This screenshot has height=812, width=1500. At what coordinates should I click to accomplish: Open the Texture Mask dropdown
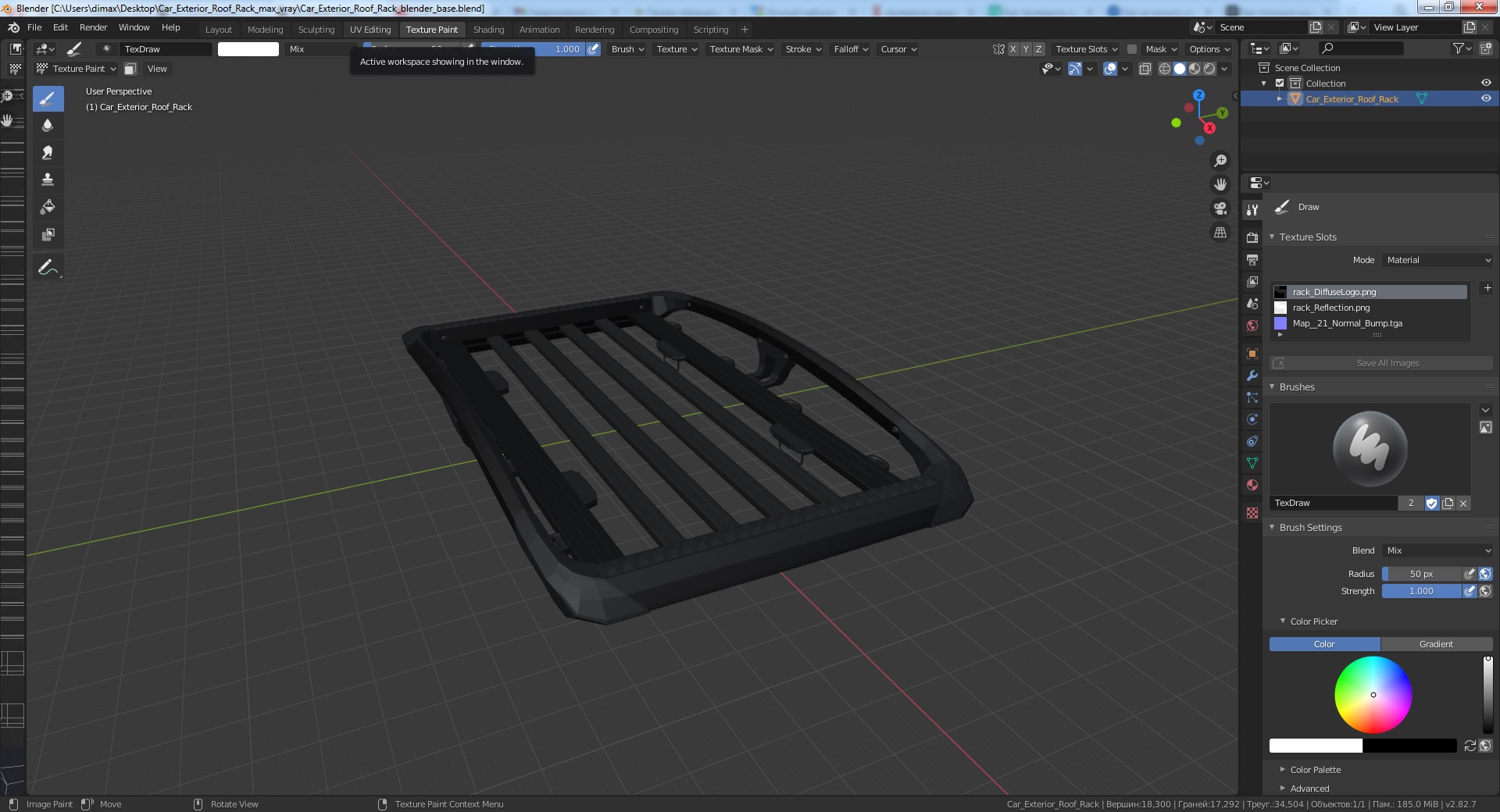tap(741, 49)
